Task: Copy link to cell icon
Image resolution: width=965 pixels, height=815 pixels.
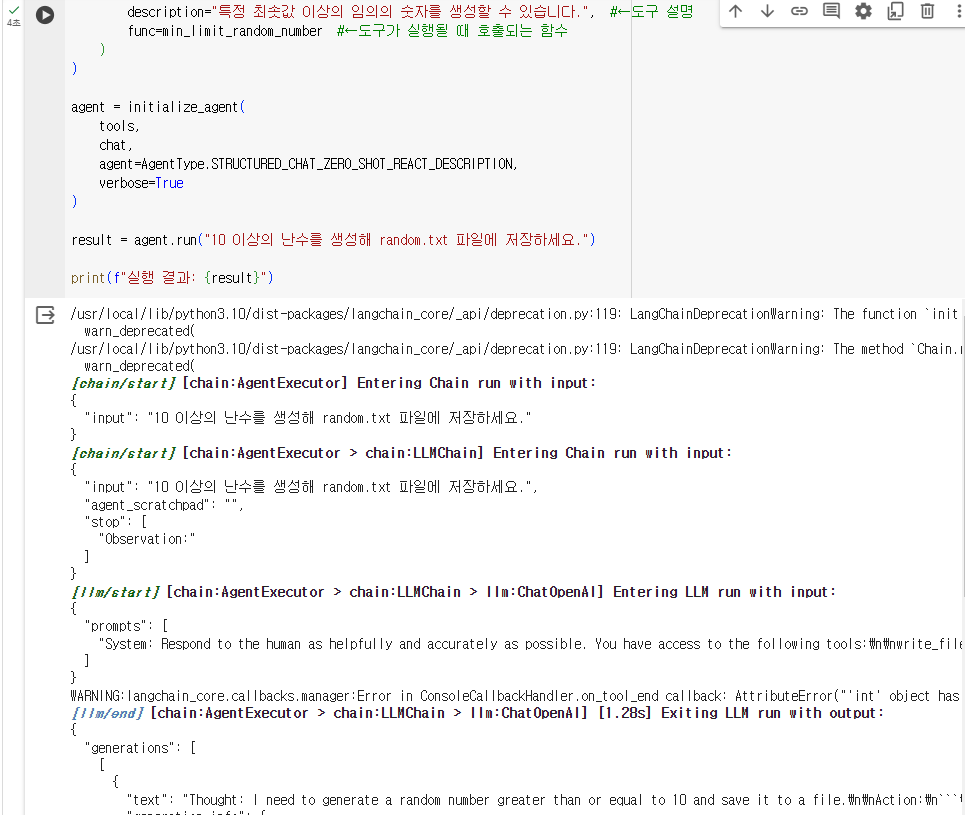Action: point(799,11)
